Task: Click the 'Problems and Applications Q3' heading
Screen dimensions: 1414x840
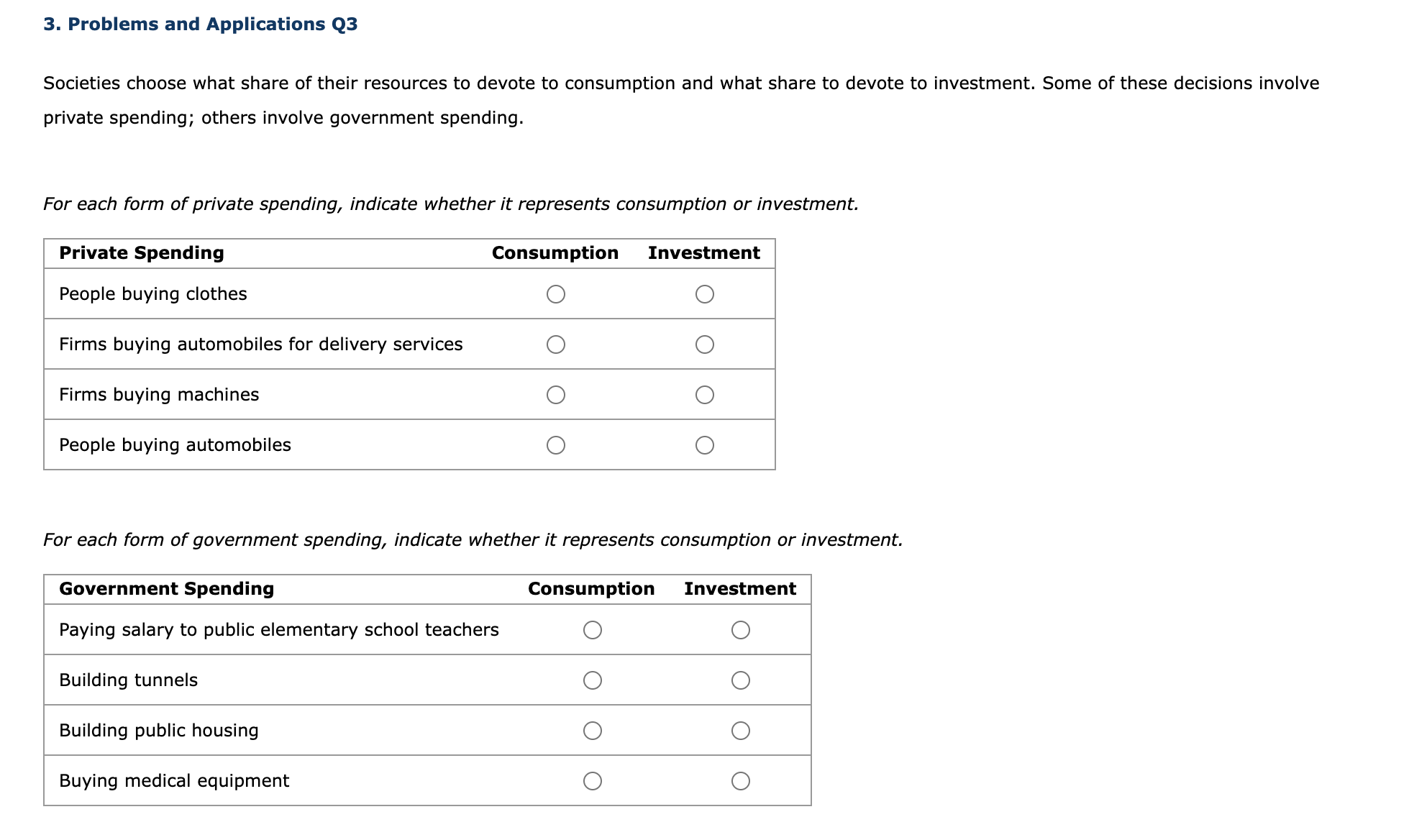Action: click(x=199, y=24)
